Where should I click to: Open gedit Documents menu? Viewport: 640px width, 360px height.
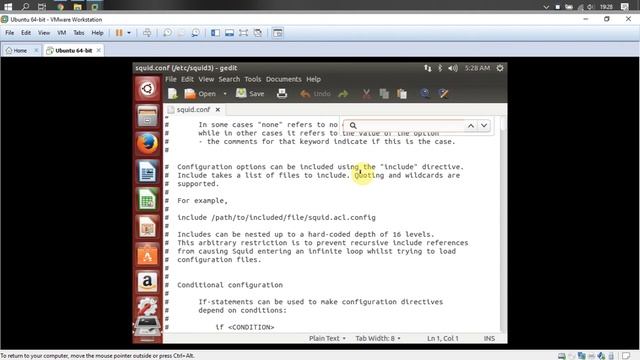pos(283,79)
